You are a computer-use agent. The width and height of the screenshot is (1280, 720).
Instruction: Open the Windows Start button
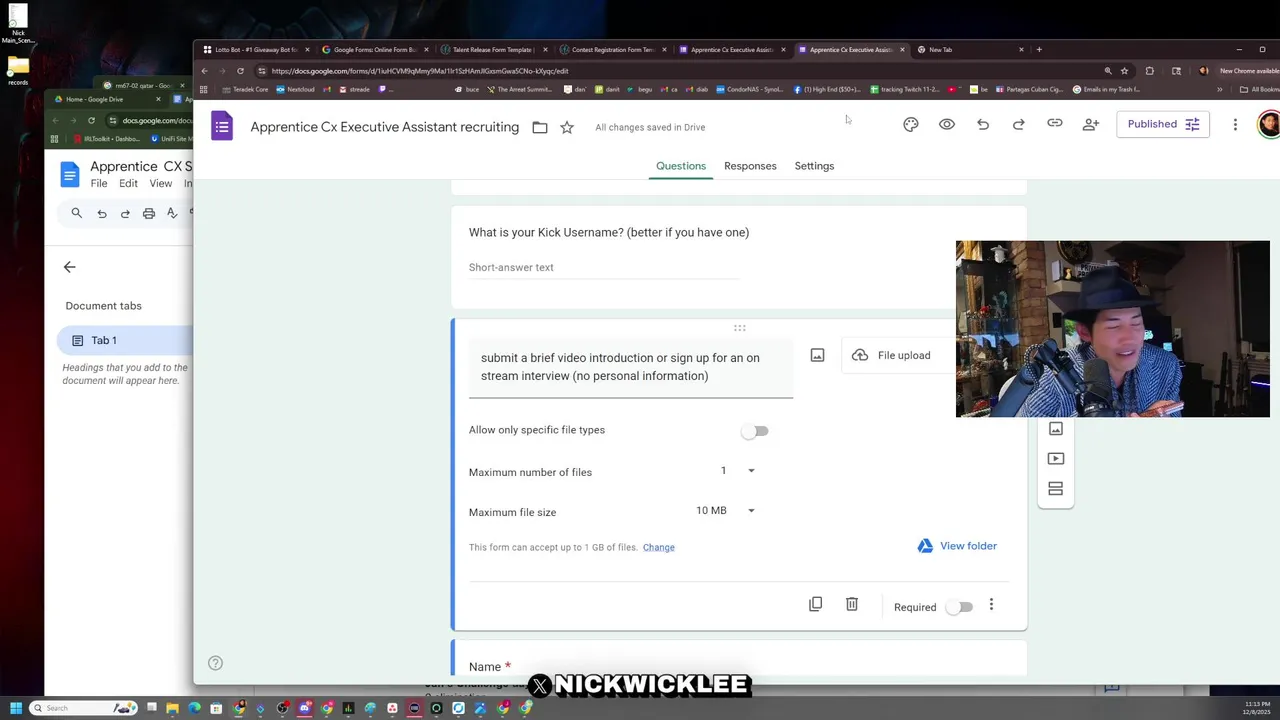(x=16, y=708)
